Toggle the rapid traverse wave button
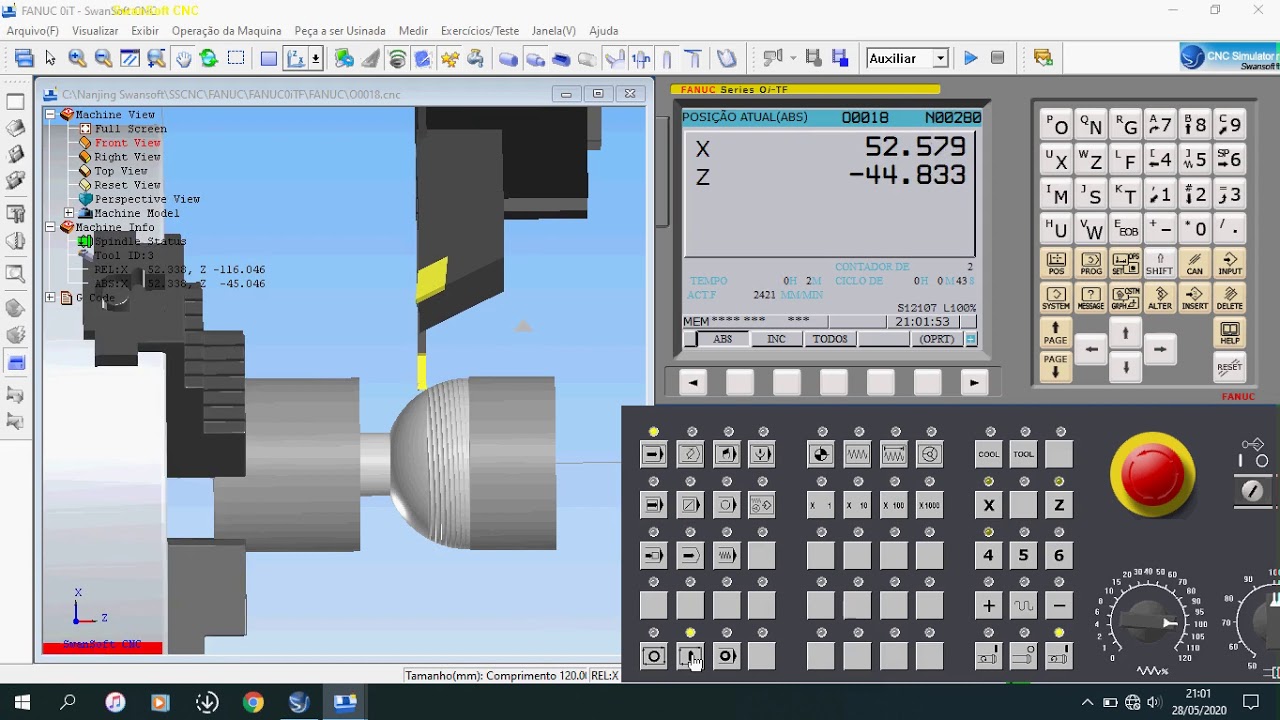The width and height of the screenshot is (1280, 720). pyautogui.click(x=1024, y=606)
